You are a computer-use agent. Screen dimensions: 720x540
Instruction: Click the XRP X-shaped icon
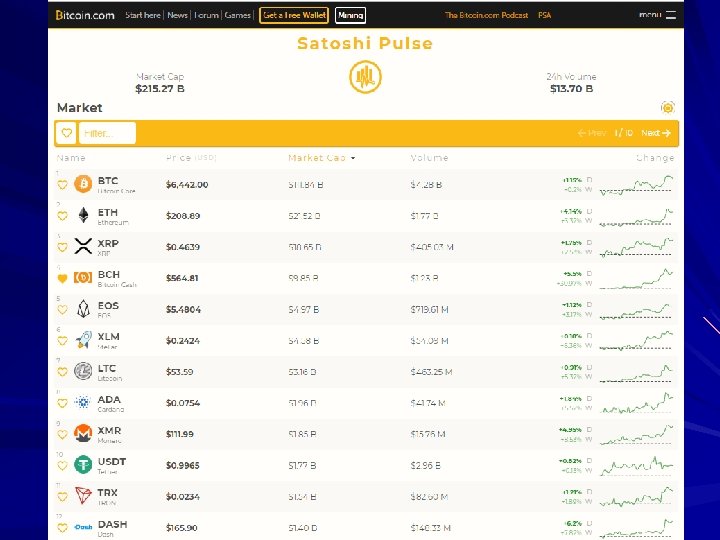pos(83,246)
